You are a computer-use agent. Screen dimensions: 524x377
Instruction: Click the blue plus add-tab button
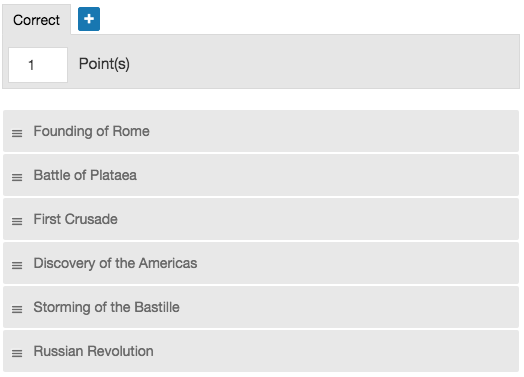89,19
